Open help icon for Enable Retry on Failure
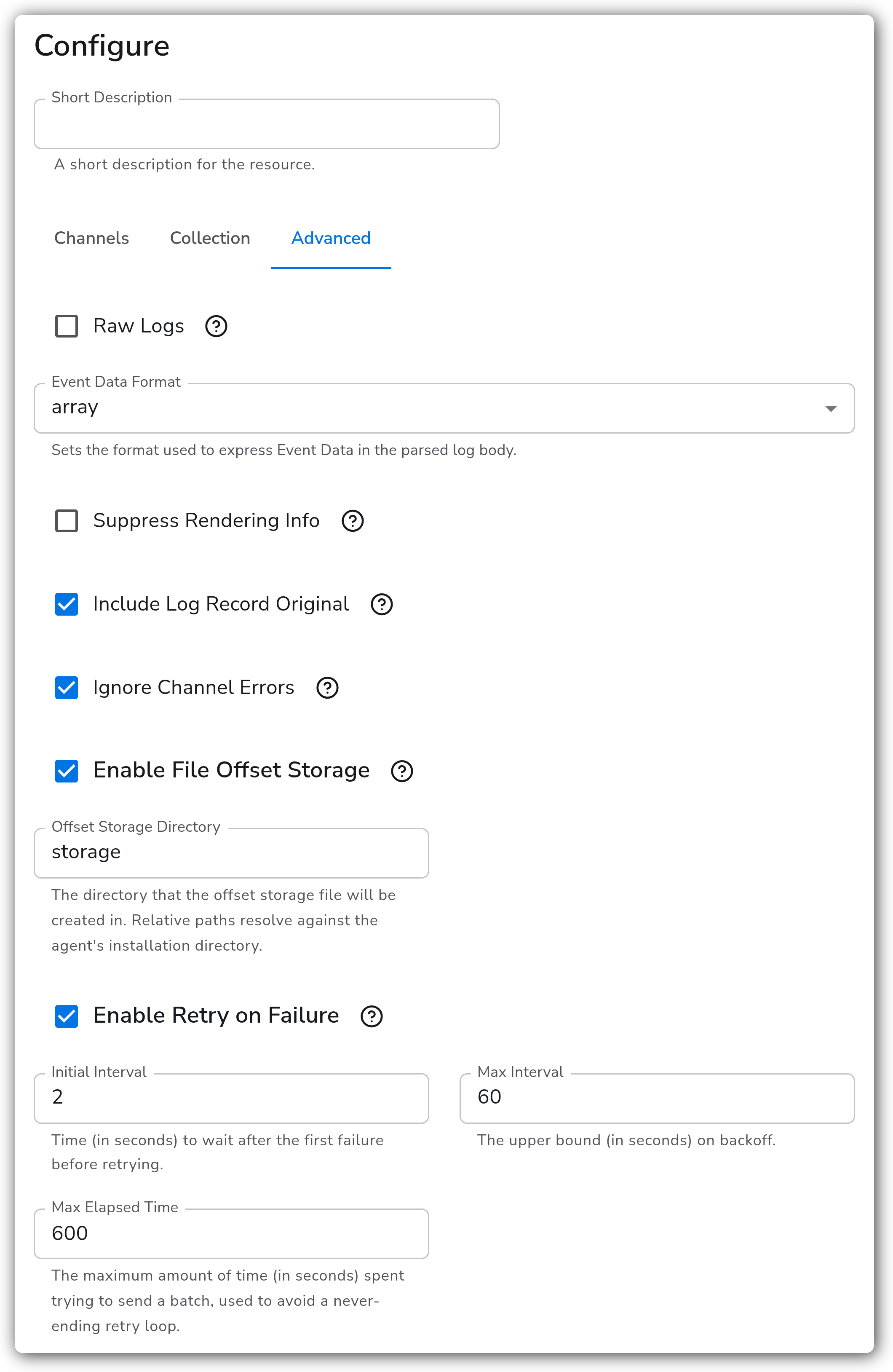The width and height of the screenshot is (893, 1372). click(372, 1016)
